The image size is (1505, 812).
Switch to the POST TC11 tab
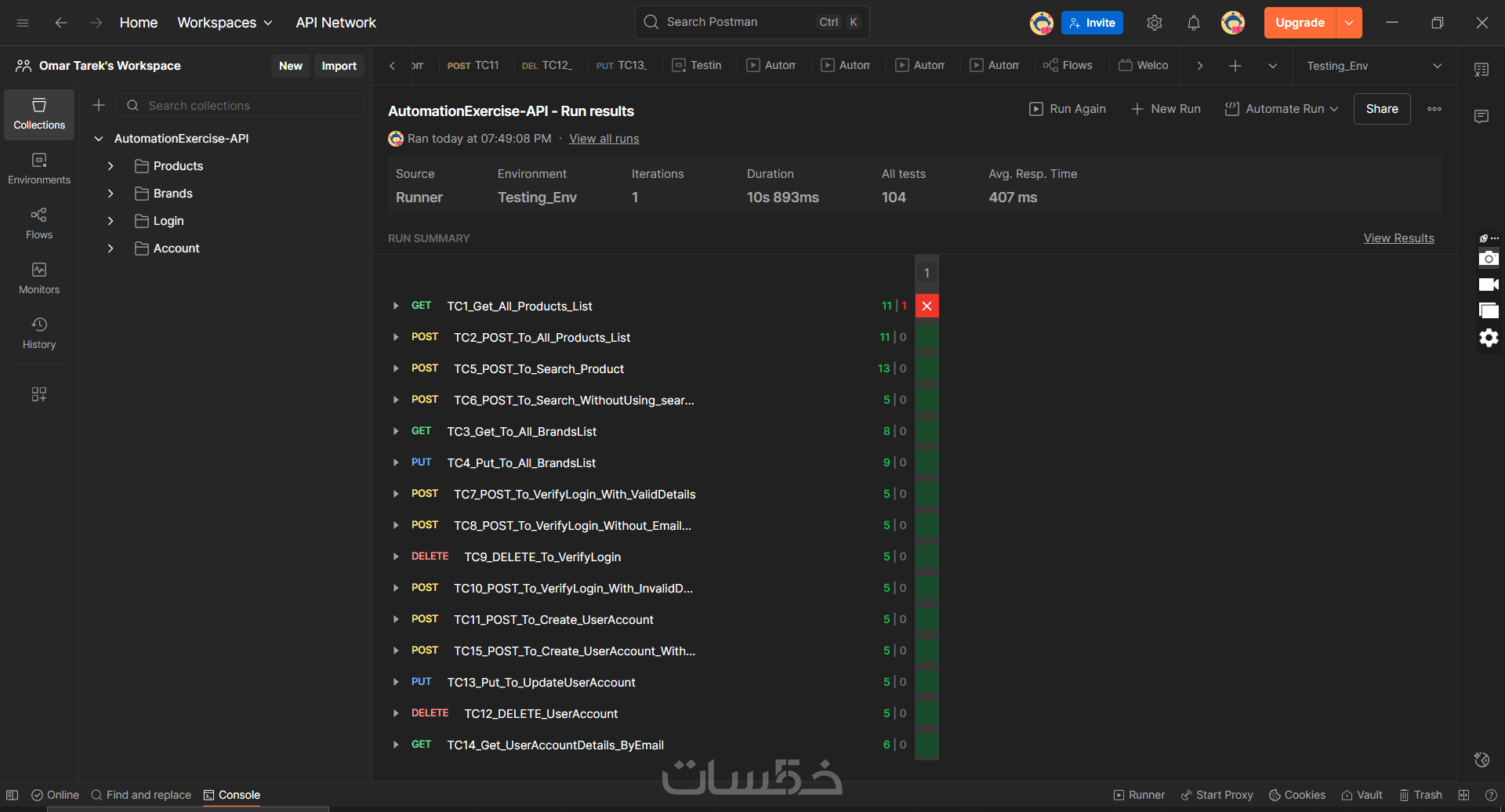(x=473, y=66)
